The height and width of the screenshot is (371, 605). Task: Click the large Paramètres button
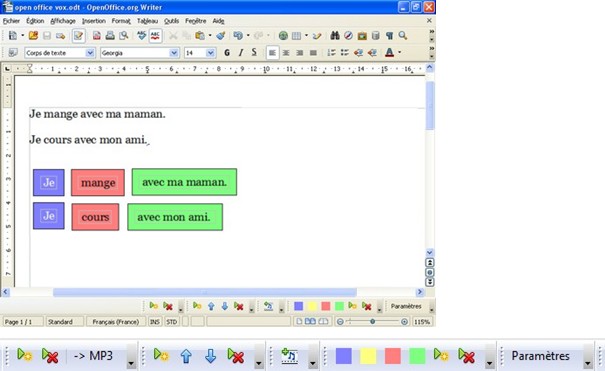click(540, 356)
